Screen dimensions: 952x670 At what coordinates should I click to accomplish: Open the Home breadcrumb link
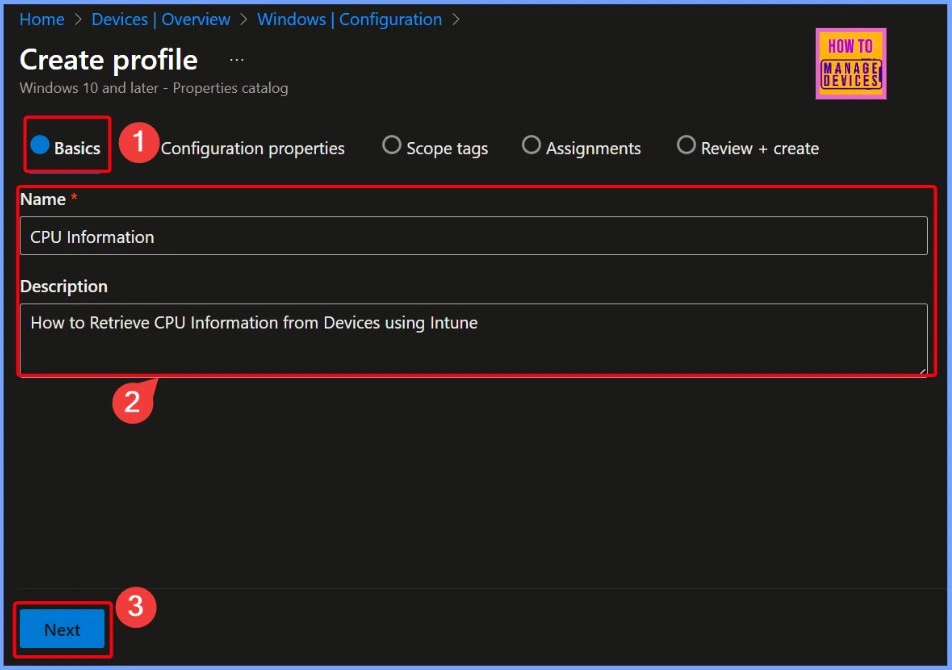(41, 19)
